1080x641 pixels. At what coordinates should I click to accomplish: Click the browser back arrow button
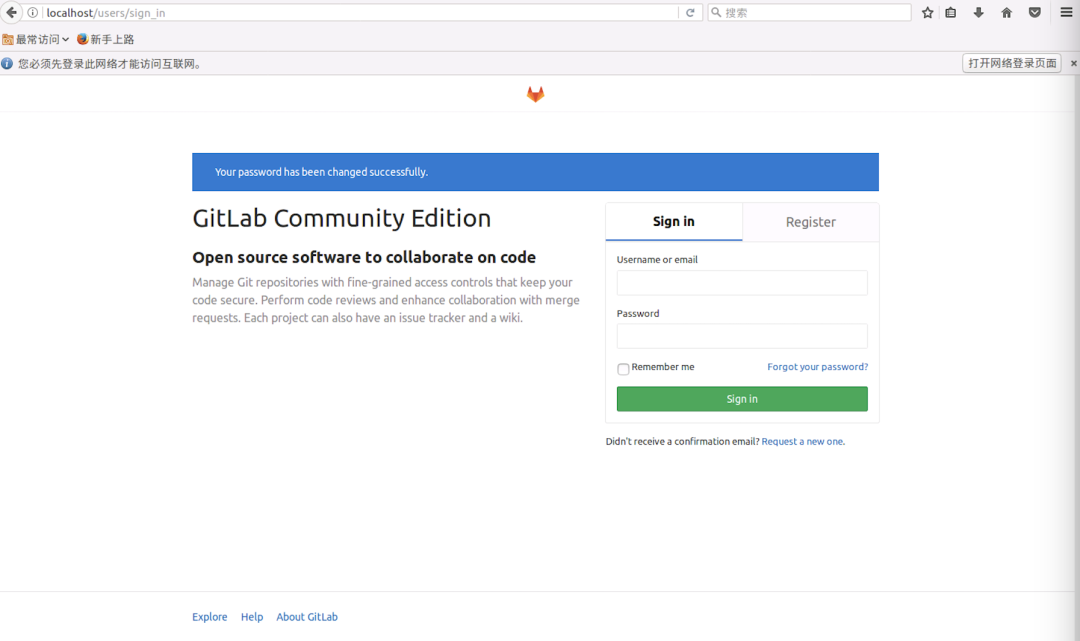pyautogui.click(x=11, y=12)
